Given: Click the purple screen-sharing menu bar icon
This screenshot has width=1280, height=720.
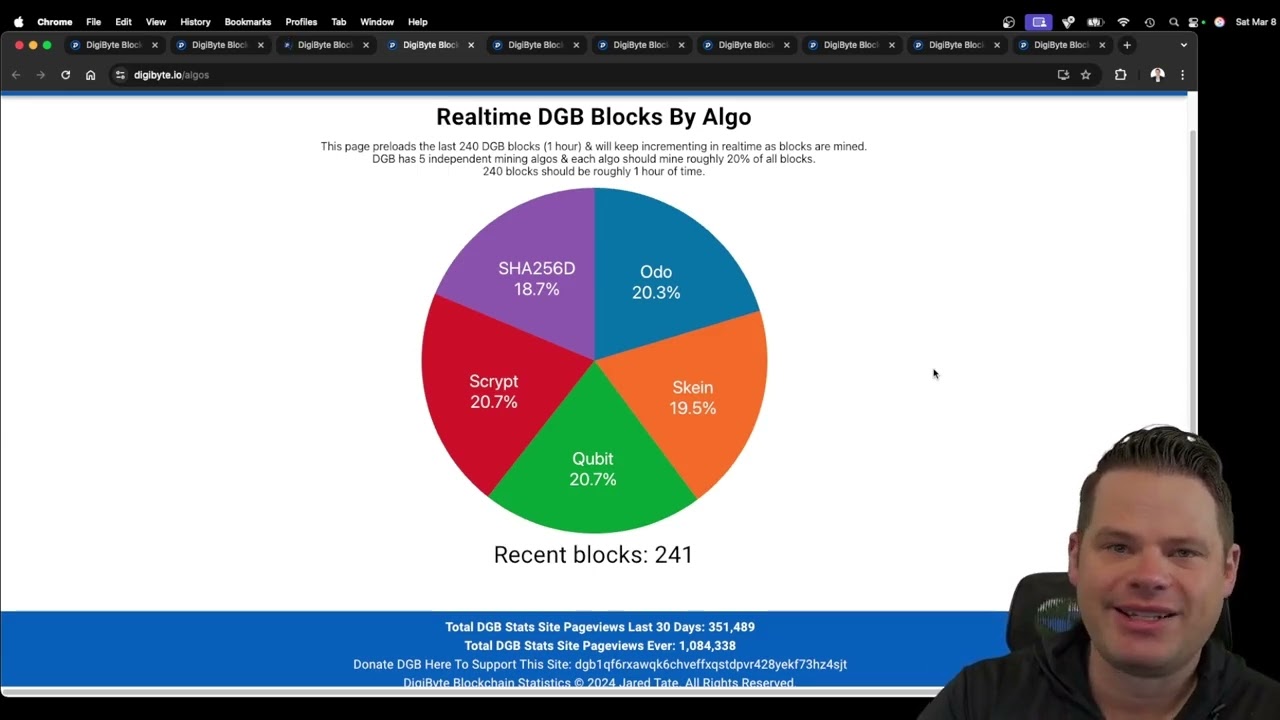Looking at the screenshot, I should [x=1038, y=22].
